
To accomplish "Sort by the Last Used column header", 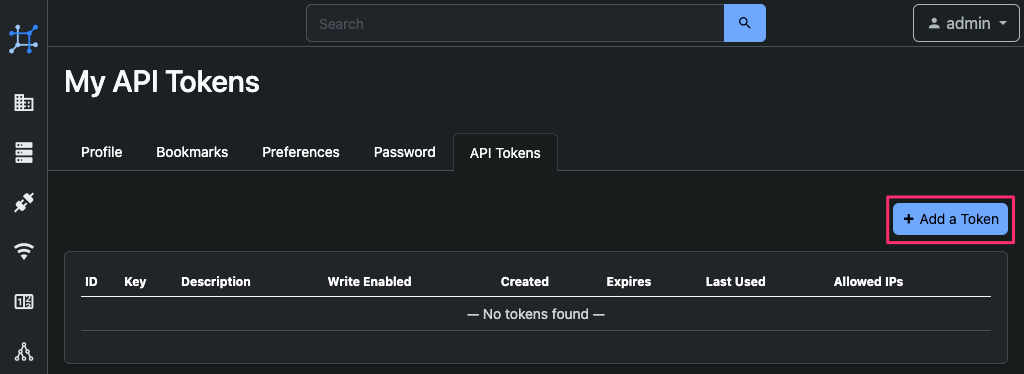I will click(x=735, y=282).
